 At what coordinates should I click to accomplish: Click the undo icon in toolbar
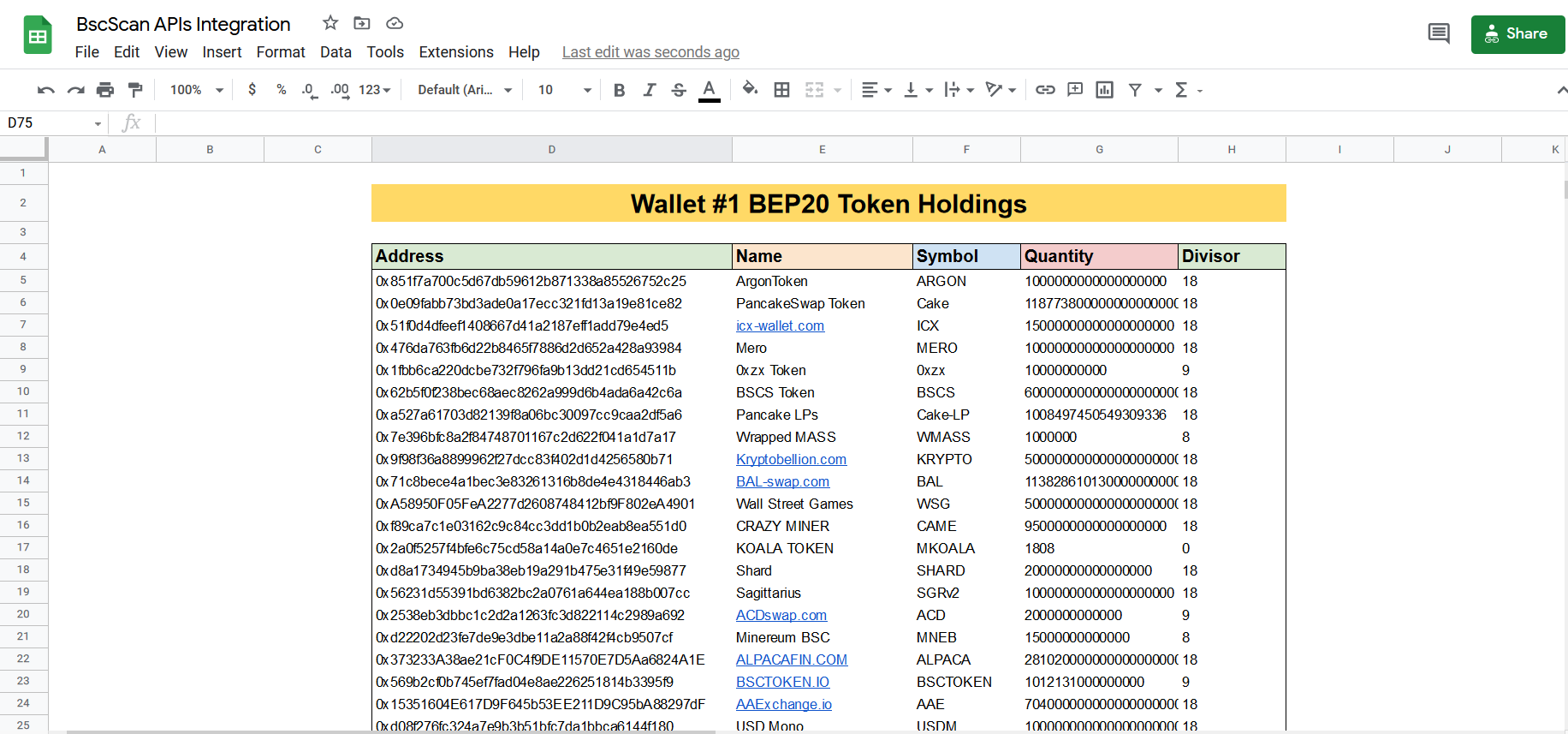(x=46, y=90)
